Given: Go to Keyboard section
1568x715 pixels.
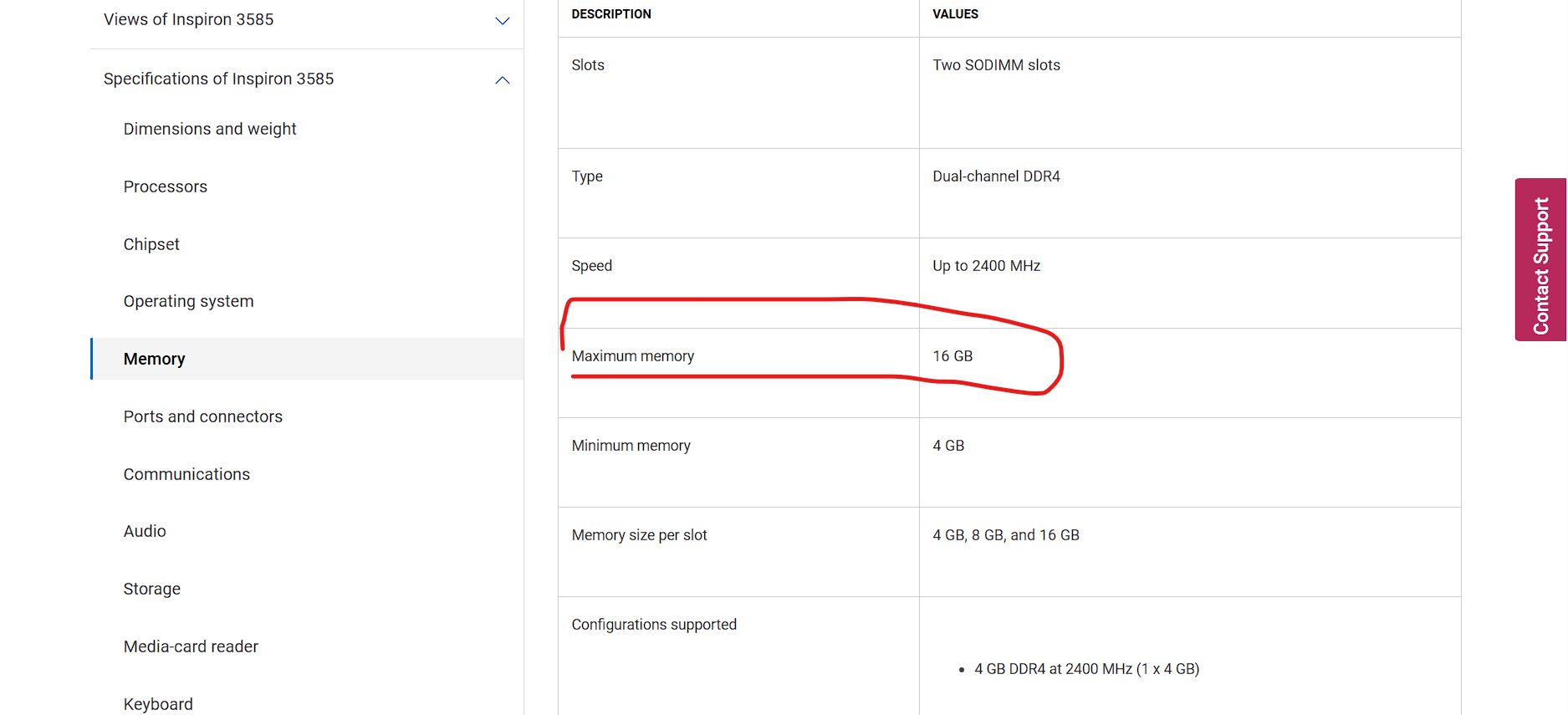Looking at the screenshot, I should tap(158, 704).
